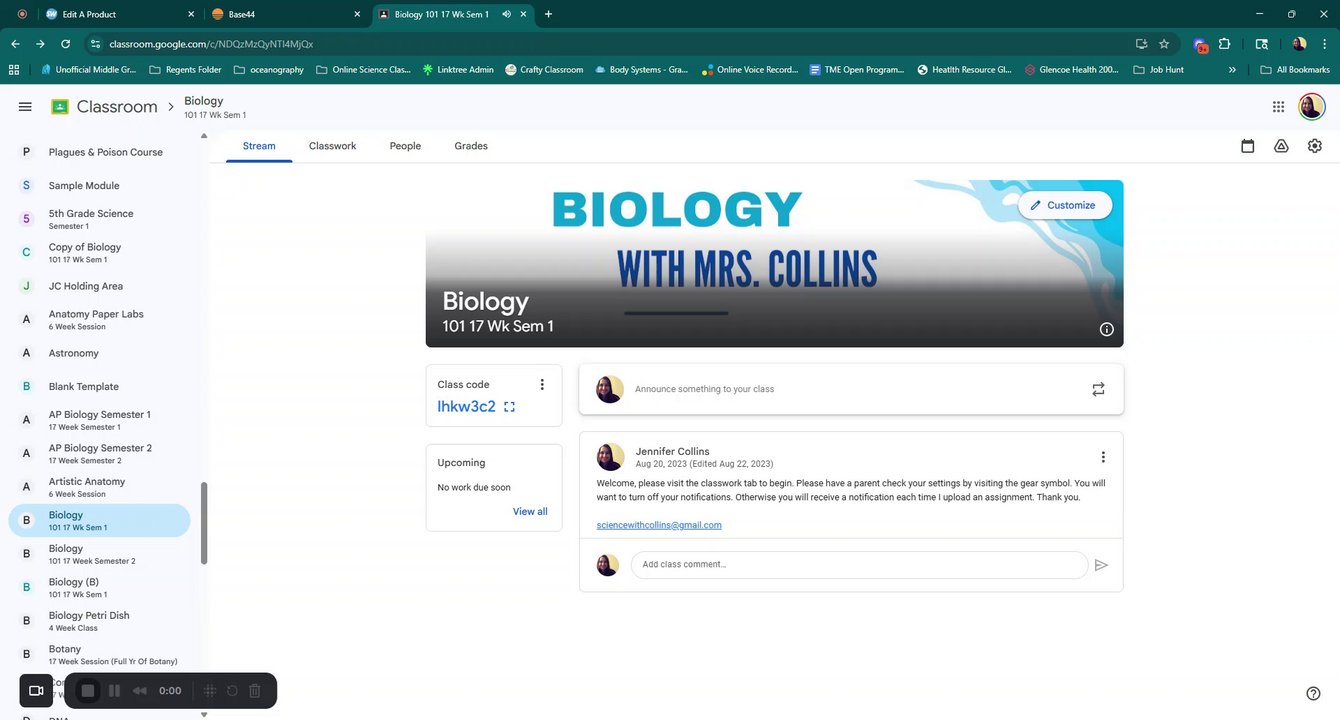Open the Chrome profile avatar
Viewport: 1340px width, 720px height.
1299,44
